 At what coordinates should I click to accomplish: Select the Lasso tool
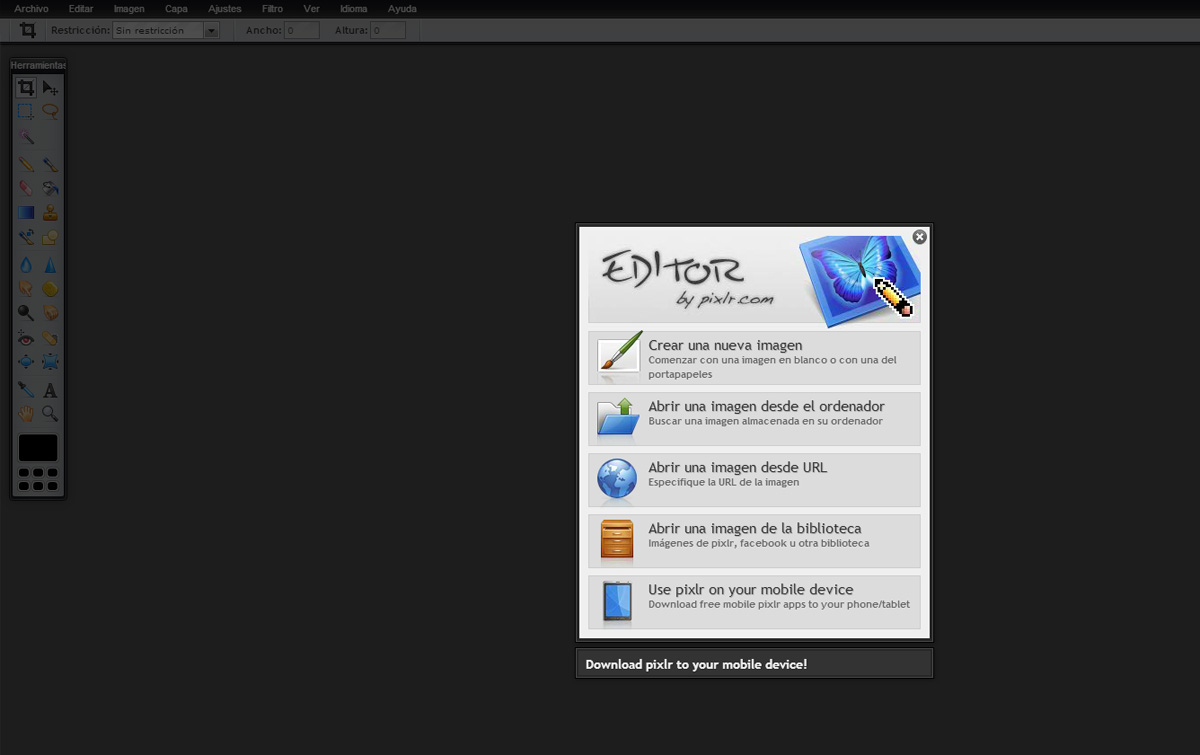50,112
